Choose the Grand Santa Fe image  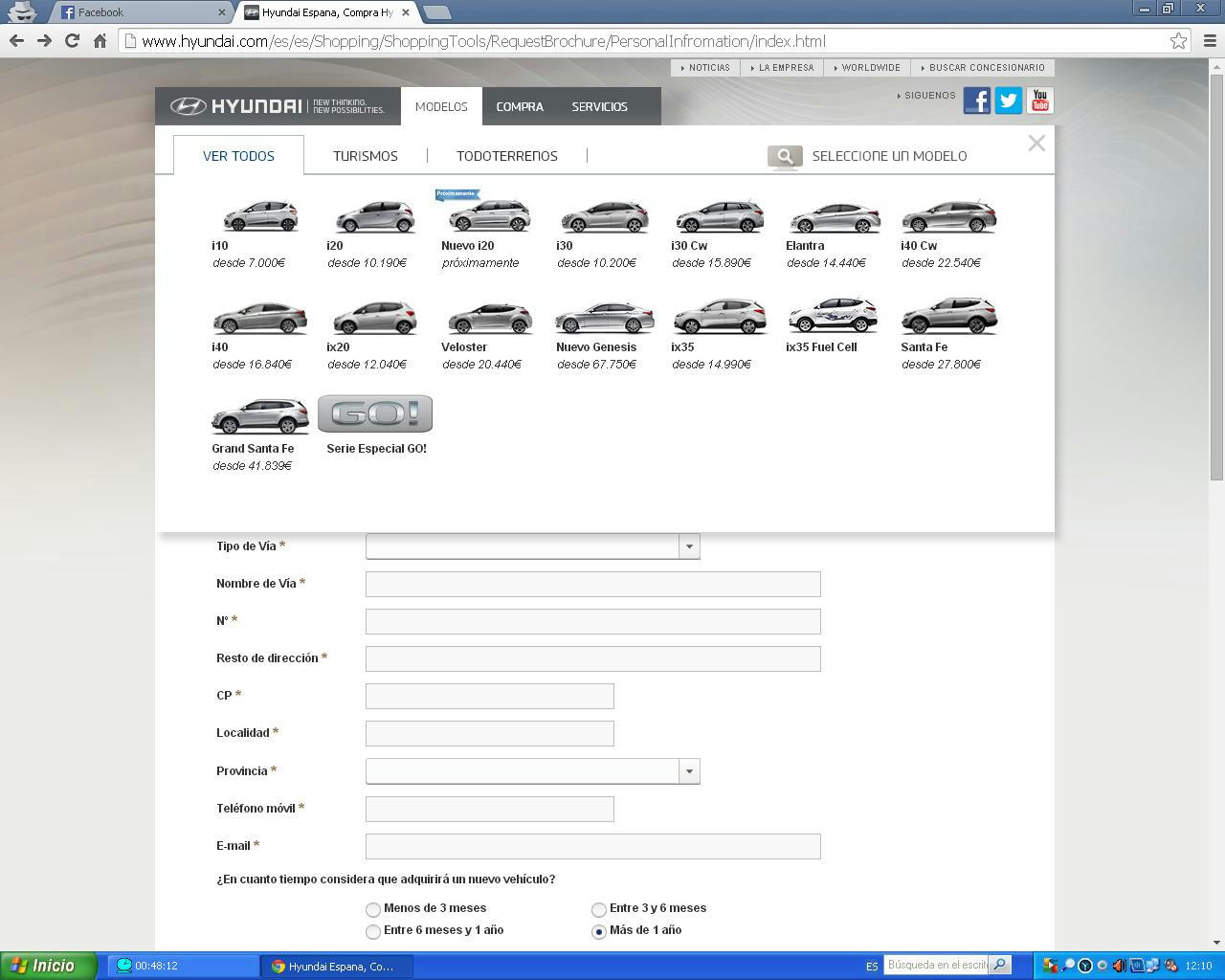(x=259, y=417)
